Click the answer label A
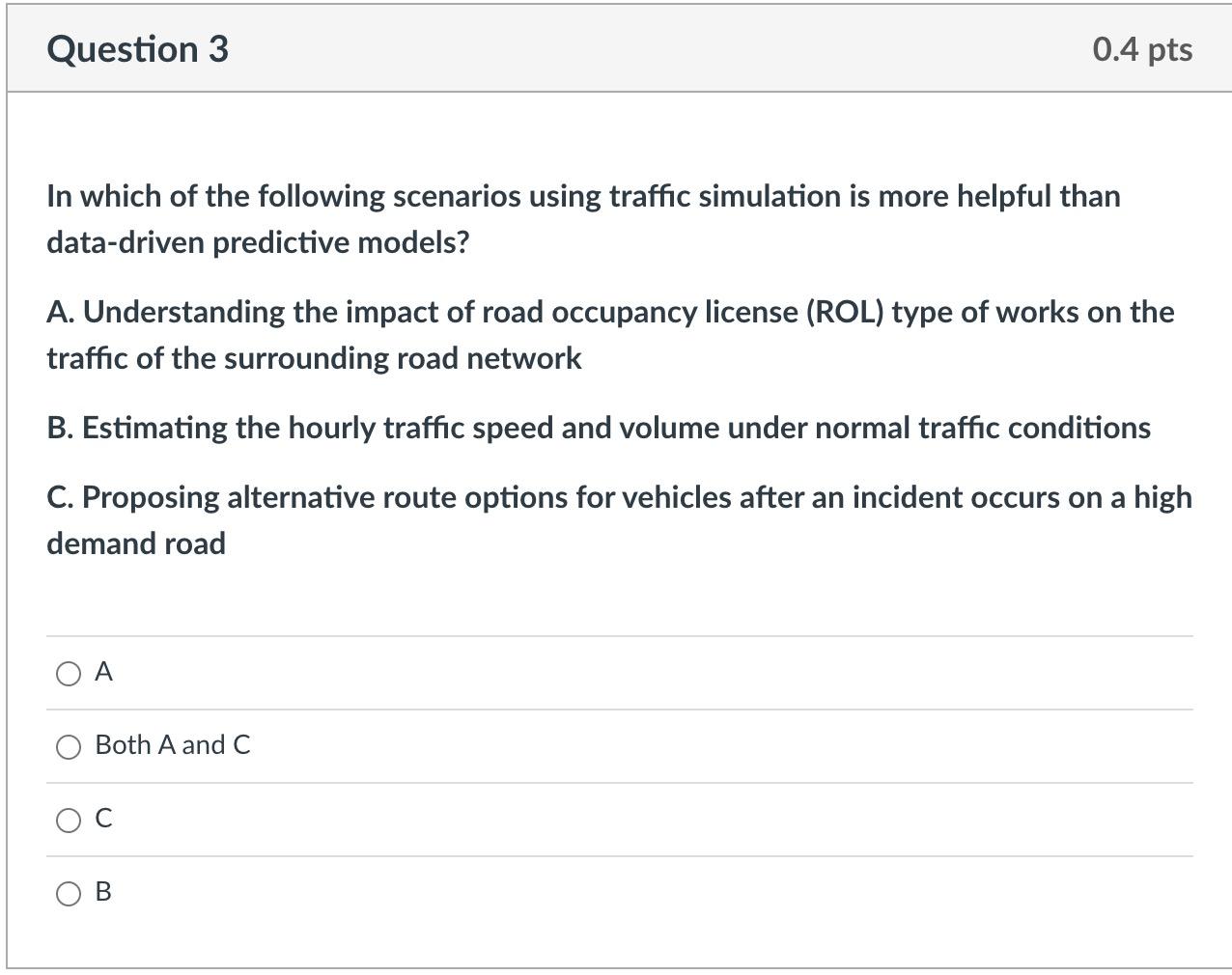 click(x=102, y=673)
